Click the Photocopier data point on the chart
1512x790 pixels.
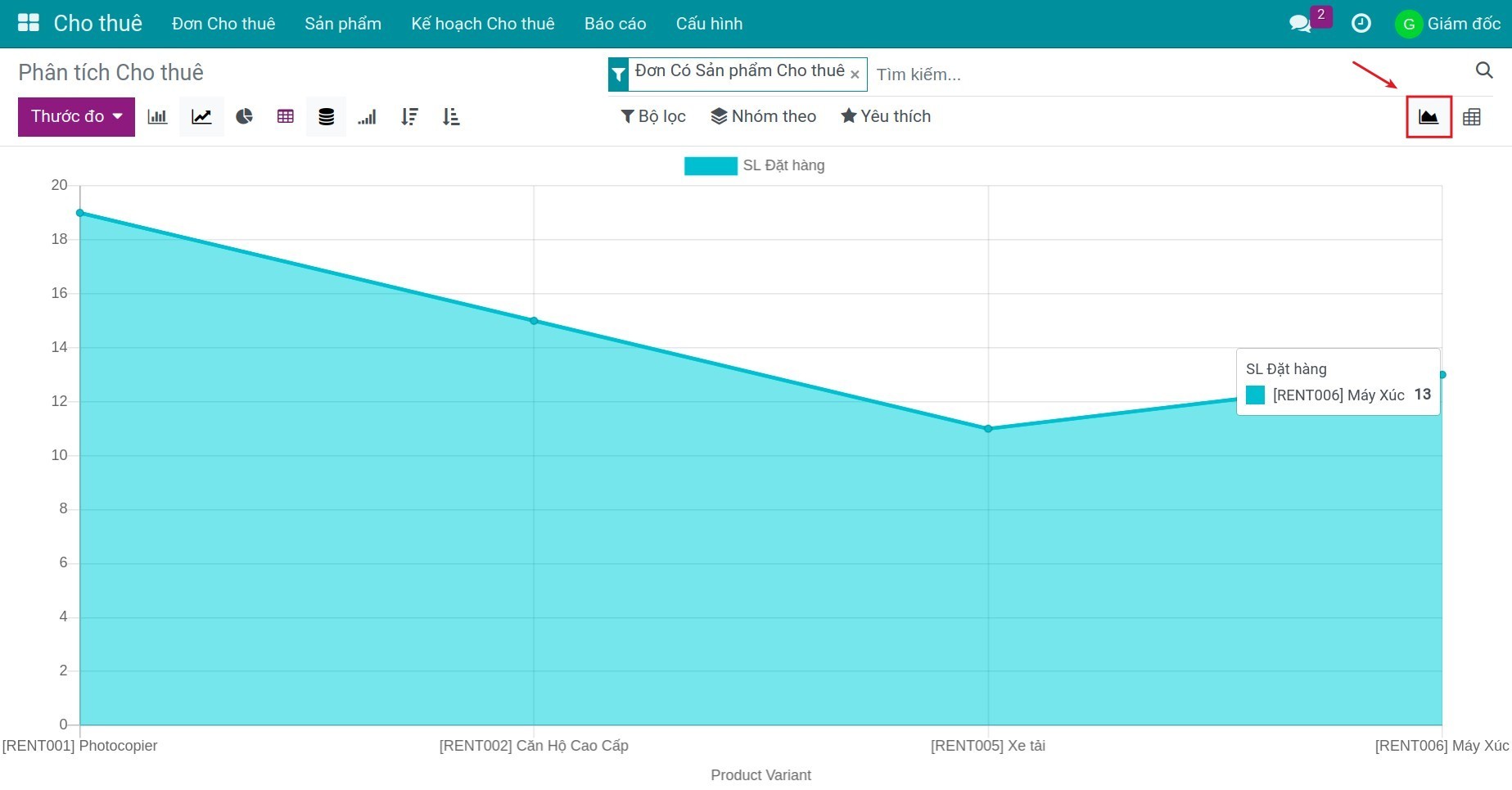point(80,213)
